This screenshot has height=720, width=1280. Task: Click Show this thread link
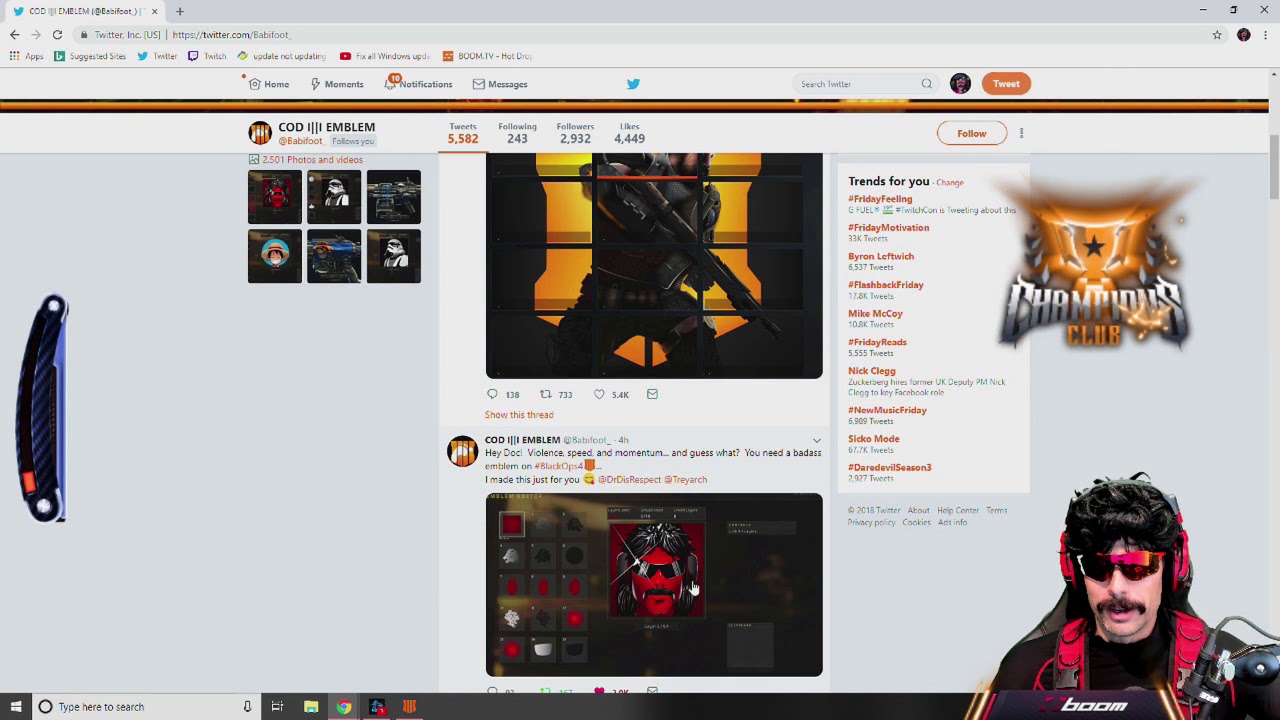[519, 415]
